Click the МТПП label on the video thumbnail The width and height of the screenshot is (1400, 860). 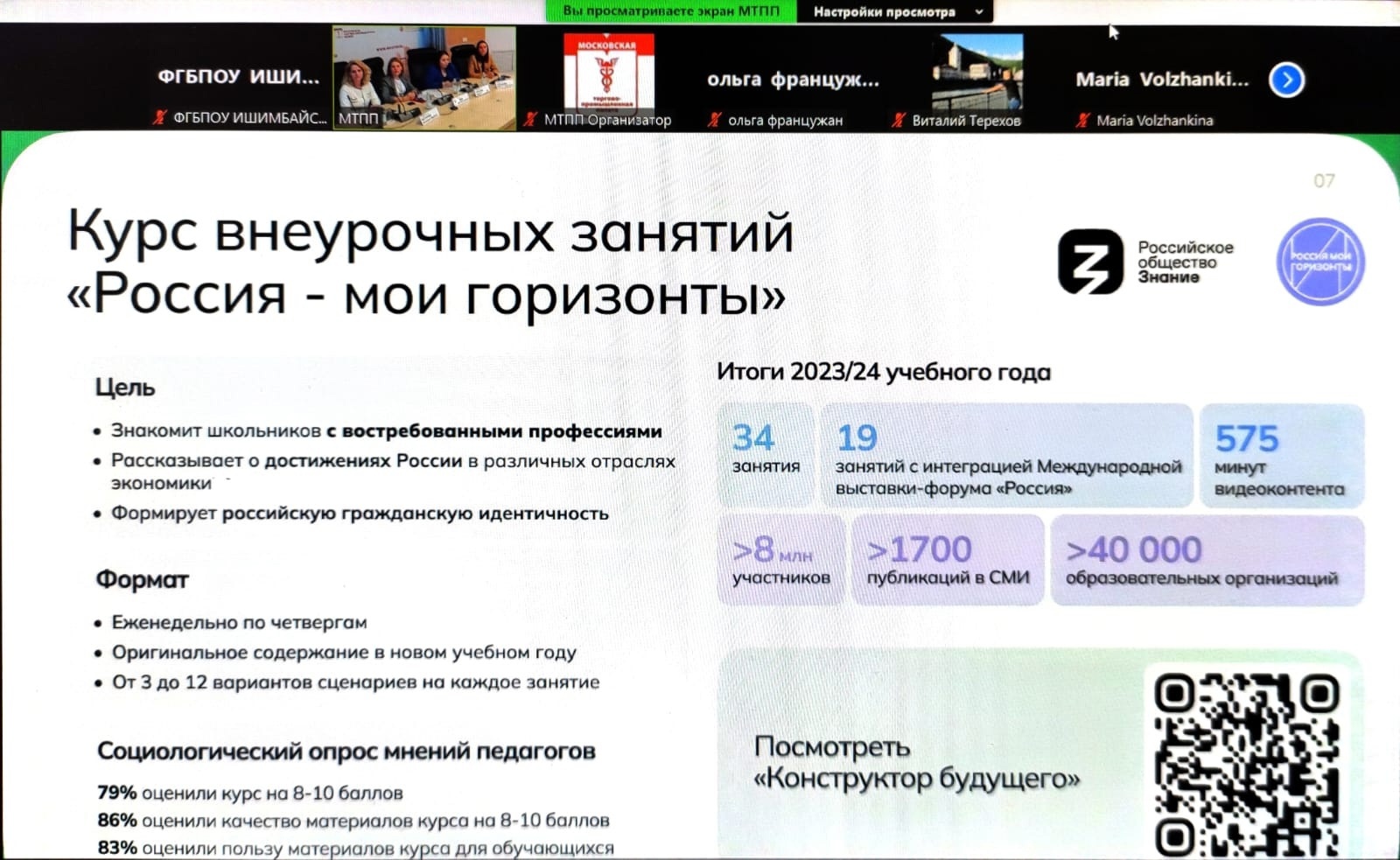coord(359,118)
